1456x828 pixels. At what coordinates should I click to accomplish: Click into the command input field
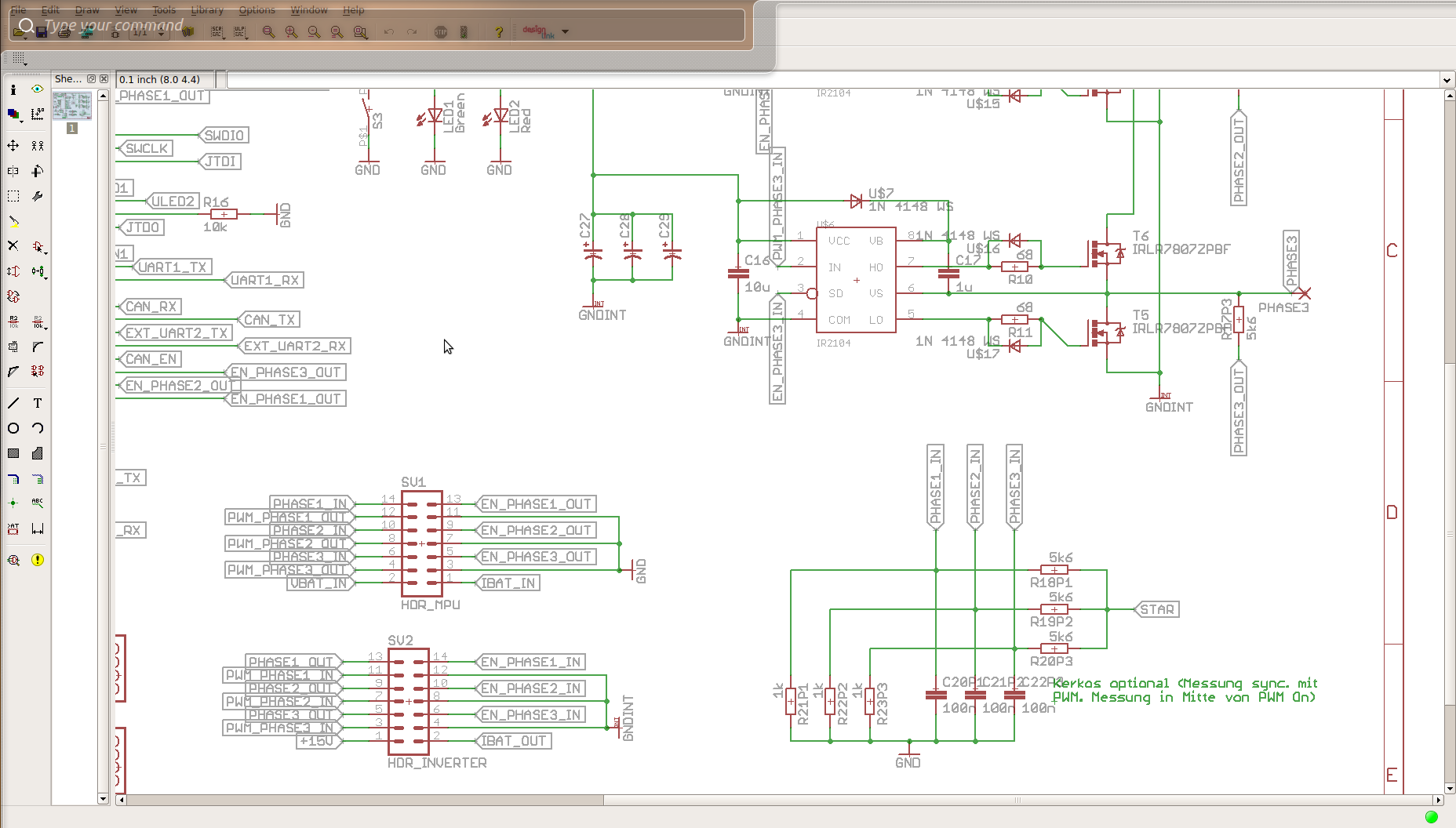point(833,80)
